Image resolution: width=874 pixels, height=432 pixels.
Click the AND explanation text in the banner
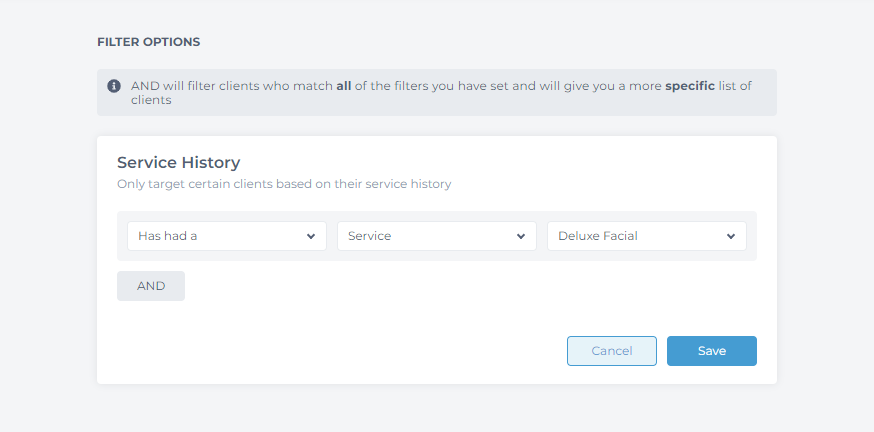(441, 93)
